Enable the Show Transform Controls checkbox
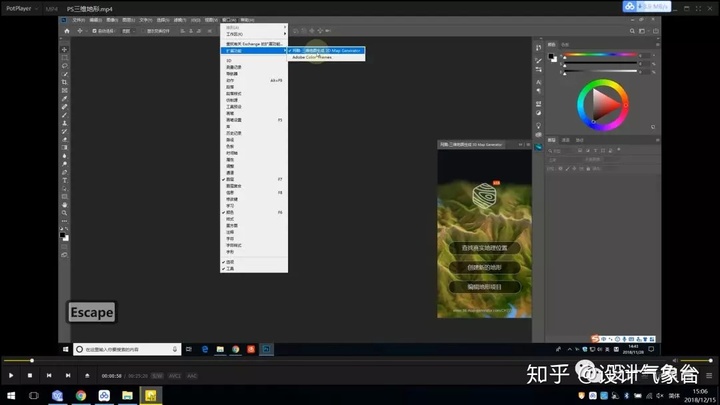 click(x=143, y=31)
